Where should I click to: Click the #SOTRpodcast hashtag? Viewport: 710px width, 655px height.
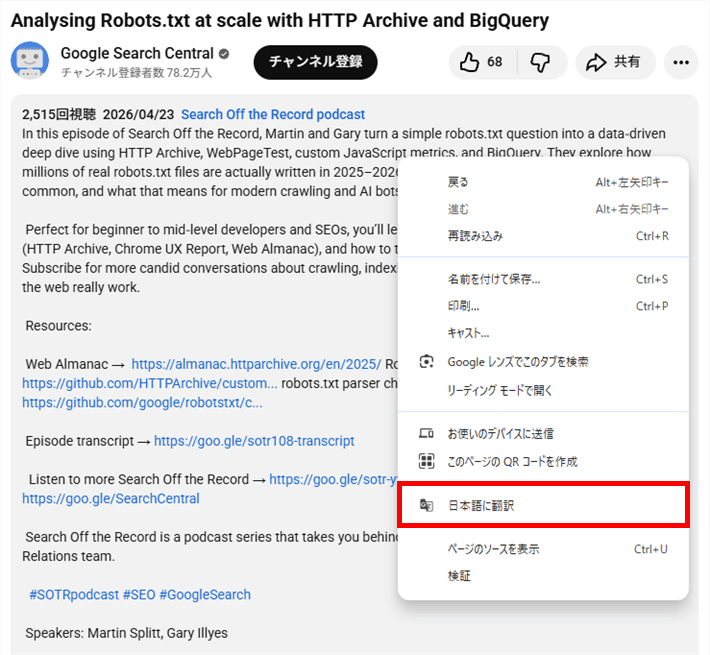point(74,594)
